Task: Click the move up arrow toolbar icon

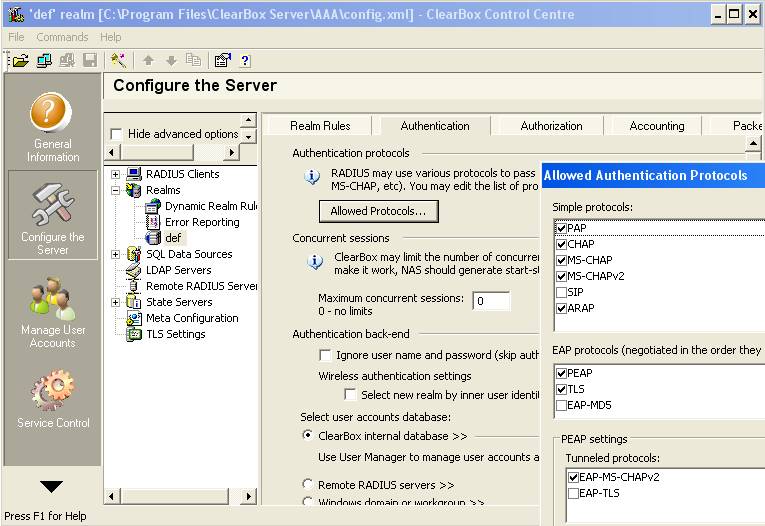Action: pos(148,61)
